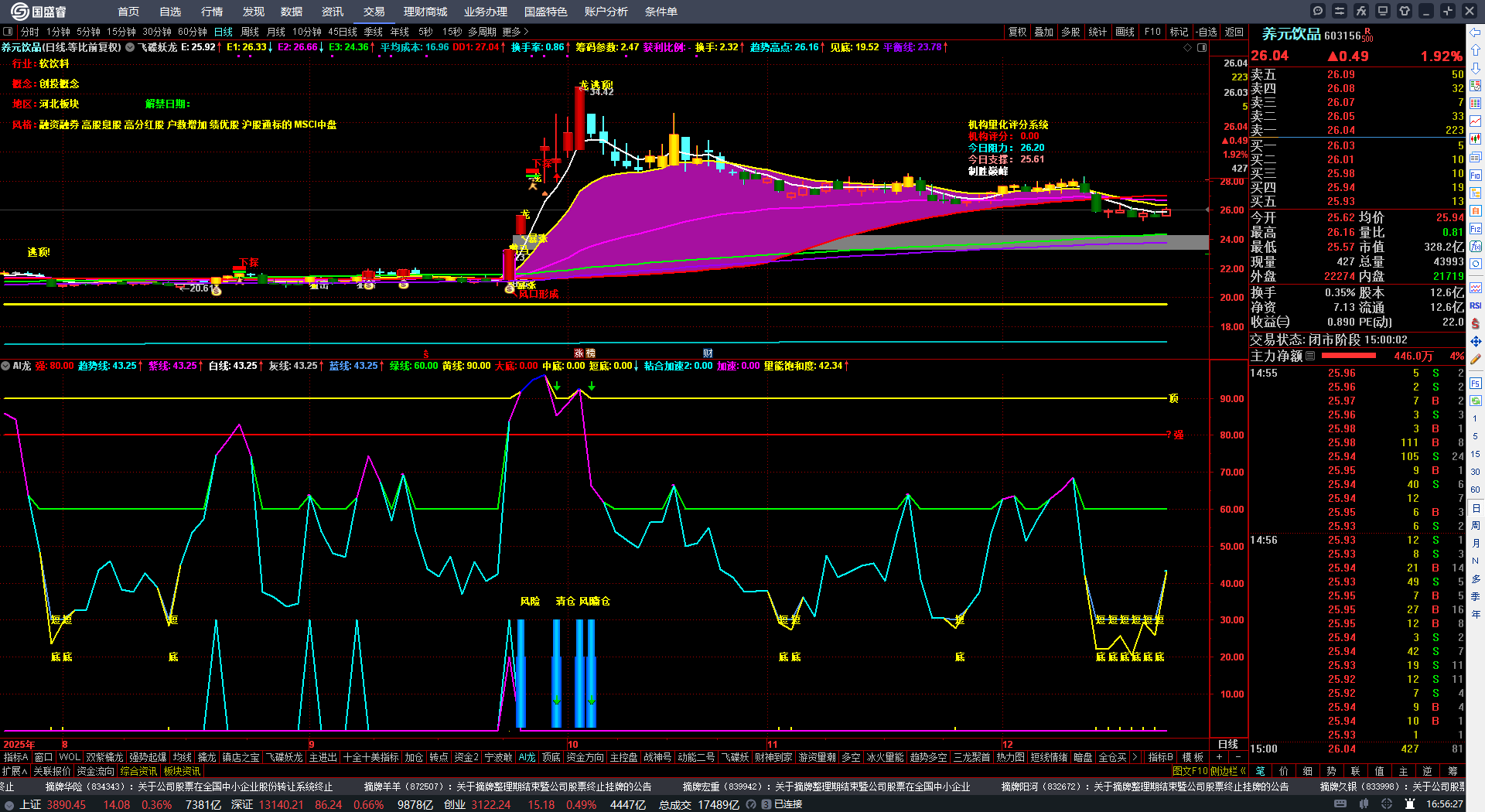Viewport: 1485px width, 812px height.
Task: Click the 标记 mark button
Action: pos(1179,32)
